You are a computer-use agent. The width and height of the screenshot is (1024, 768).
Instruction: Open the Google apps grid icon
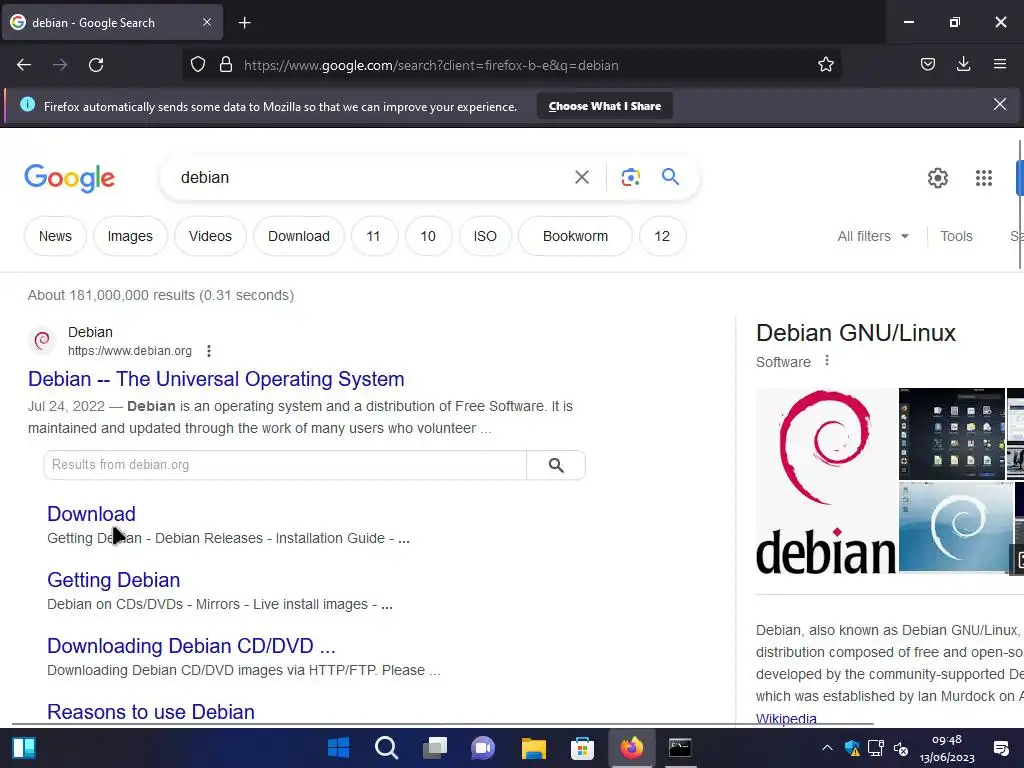coord(984,178)
